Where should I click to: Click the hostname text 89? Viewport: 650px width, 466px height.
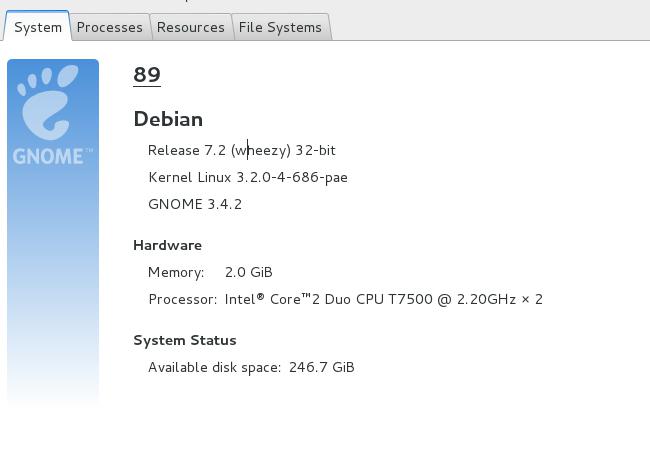[x=147, y=74]
